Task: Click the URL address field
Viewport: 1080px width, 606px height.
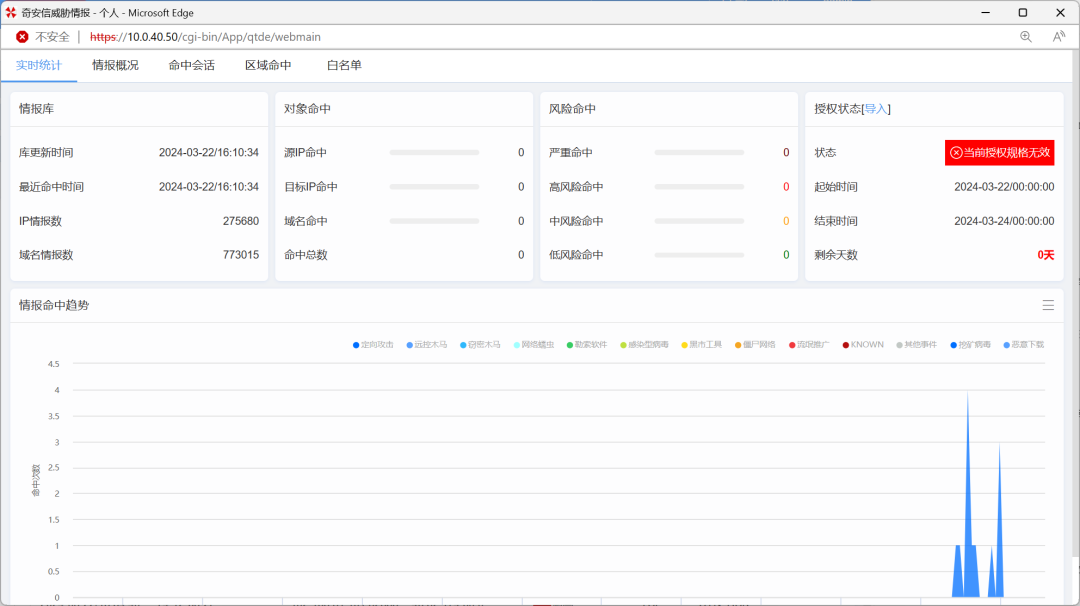Action: 205,36
